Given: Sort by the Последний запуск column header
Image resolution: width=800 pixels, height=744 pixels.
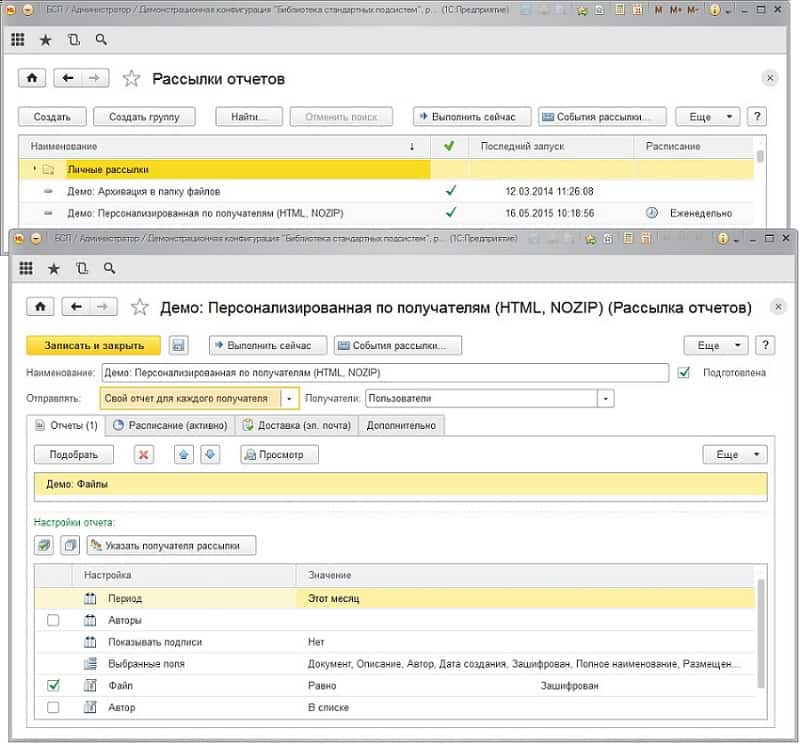Looking at the screenshot, I should click(x=552, y=146).
